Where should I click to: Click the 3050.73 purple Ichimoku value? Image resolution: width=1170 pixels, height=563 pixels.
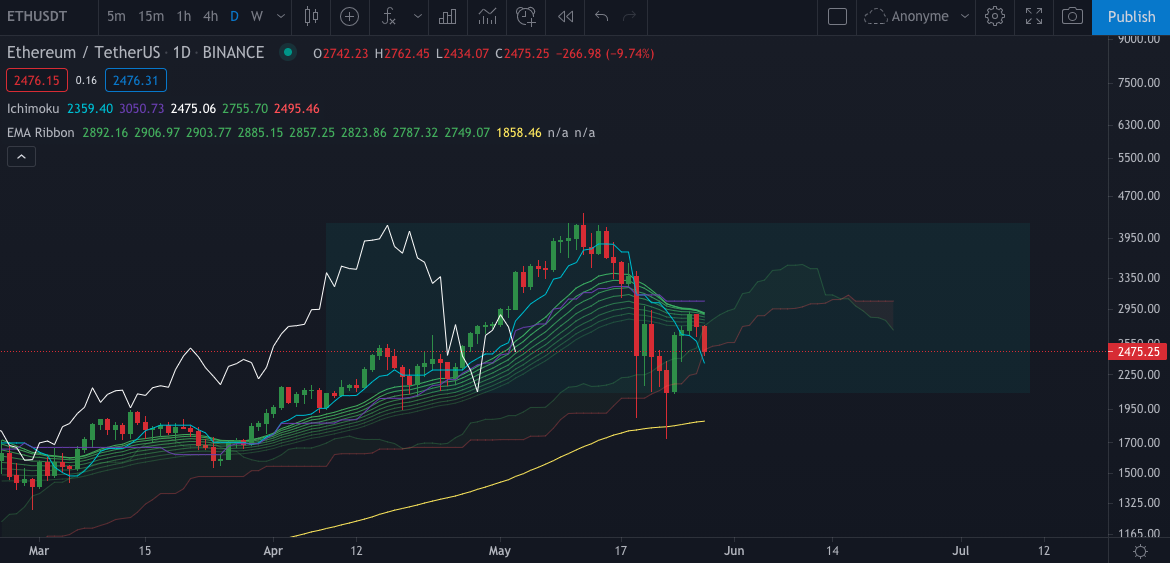tap(141, 109)
